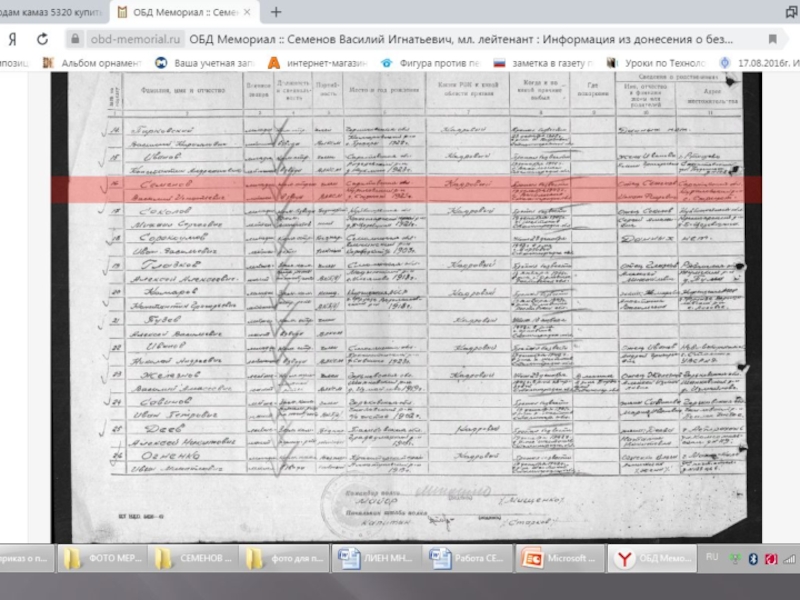Click the scanned casualty report image

(406, 307)
